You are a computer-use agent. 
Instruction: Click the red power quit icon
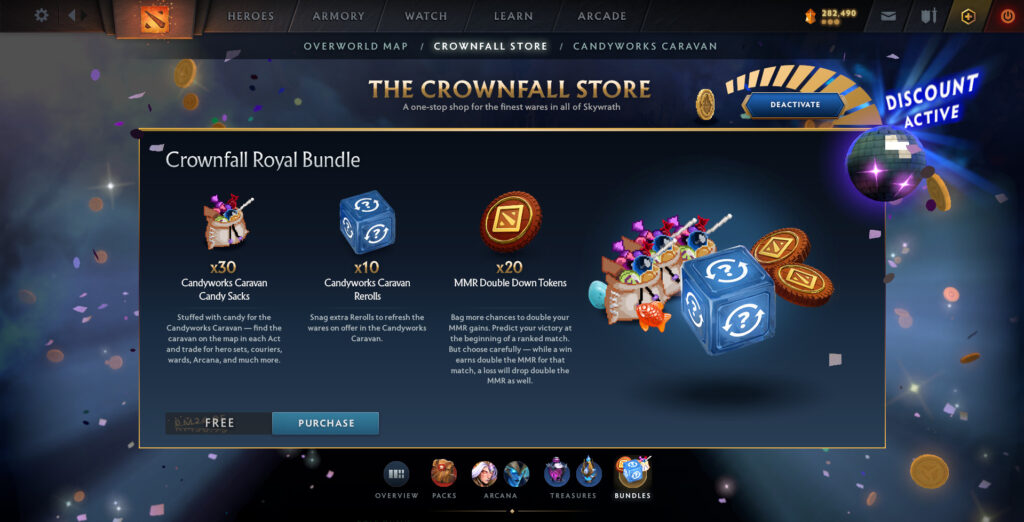[1008, 16]
